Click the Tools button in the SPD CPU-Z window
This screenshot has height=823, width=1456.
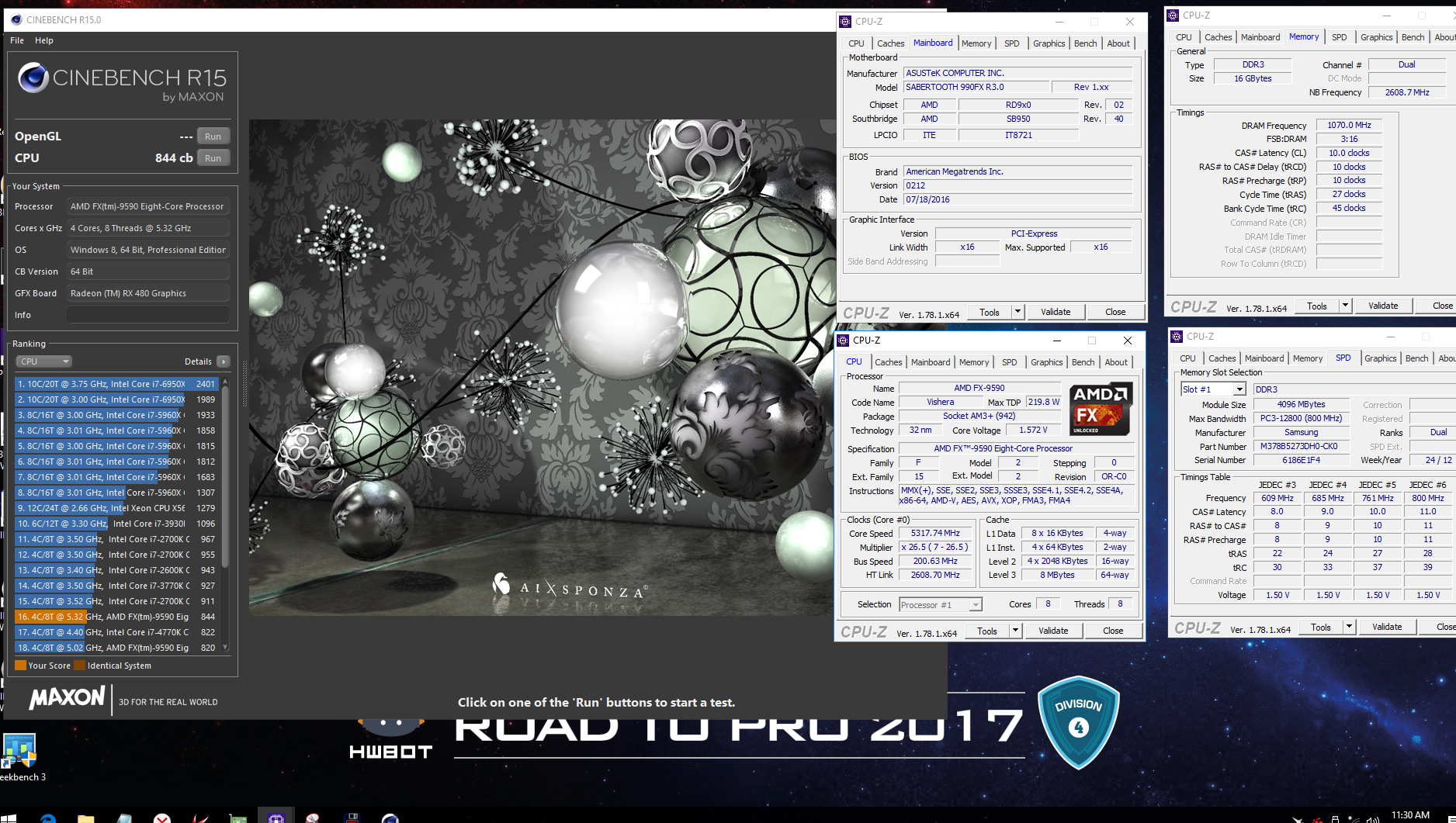[1321, 627]
